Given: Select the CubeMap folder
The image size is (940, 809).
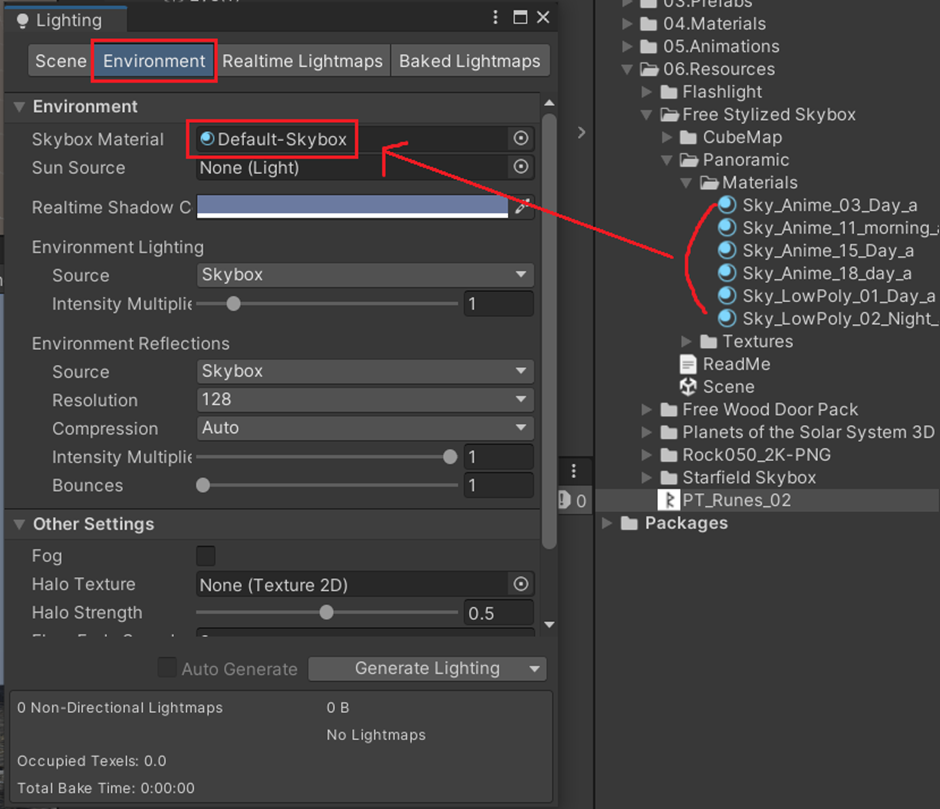Looking at the screenshot, I should (x=731, y=137).
